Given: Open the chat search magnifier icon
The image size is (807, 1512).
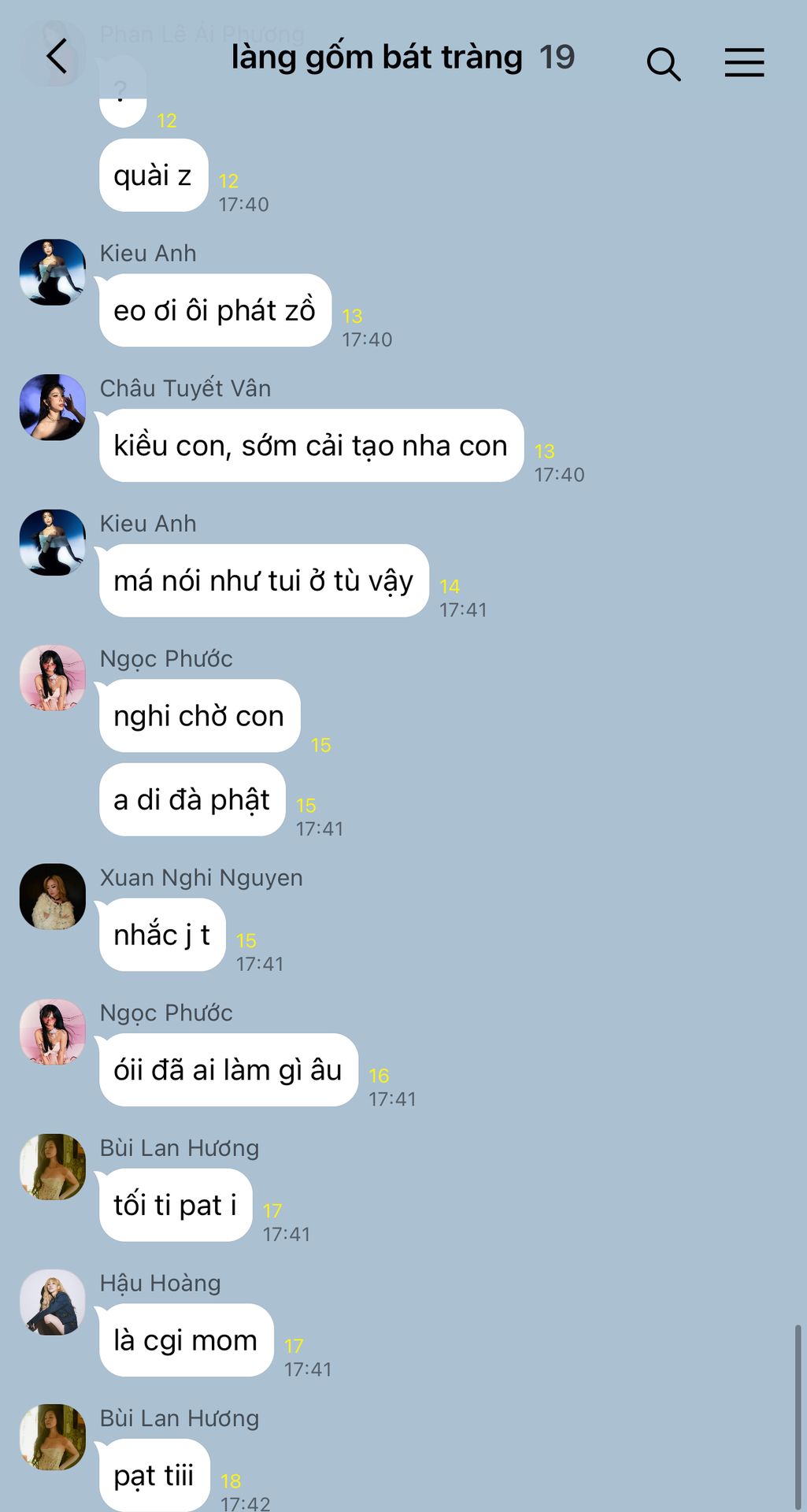Looking at the screenshot, I should pyautogui.click(x=663, y=64).
